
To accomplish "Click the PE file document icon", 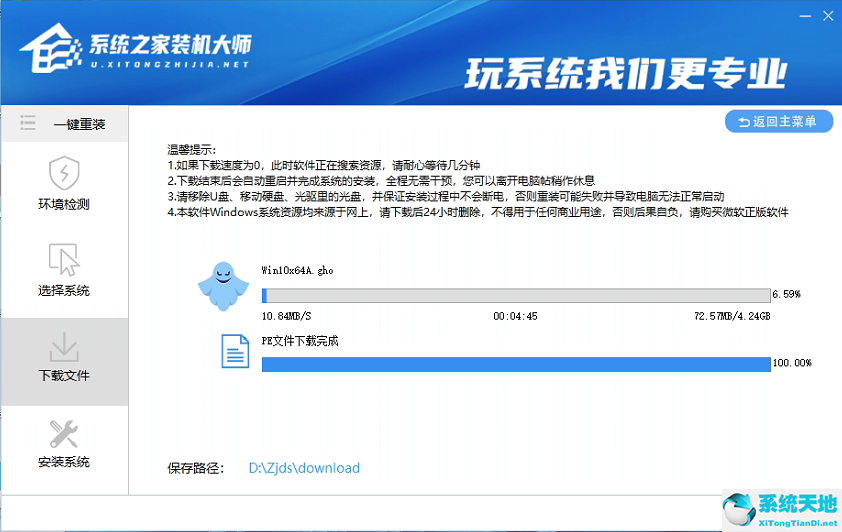I will pos(235,351).
